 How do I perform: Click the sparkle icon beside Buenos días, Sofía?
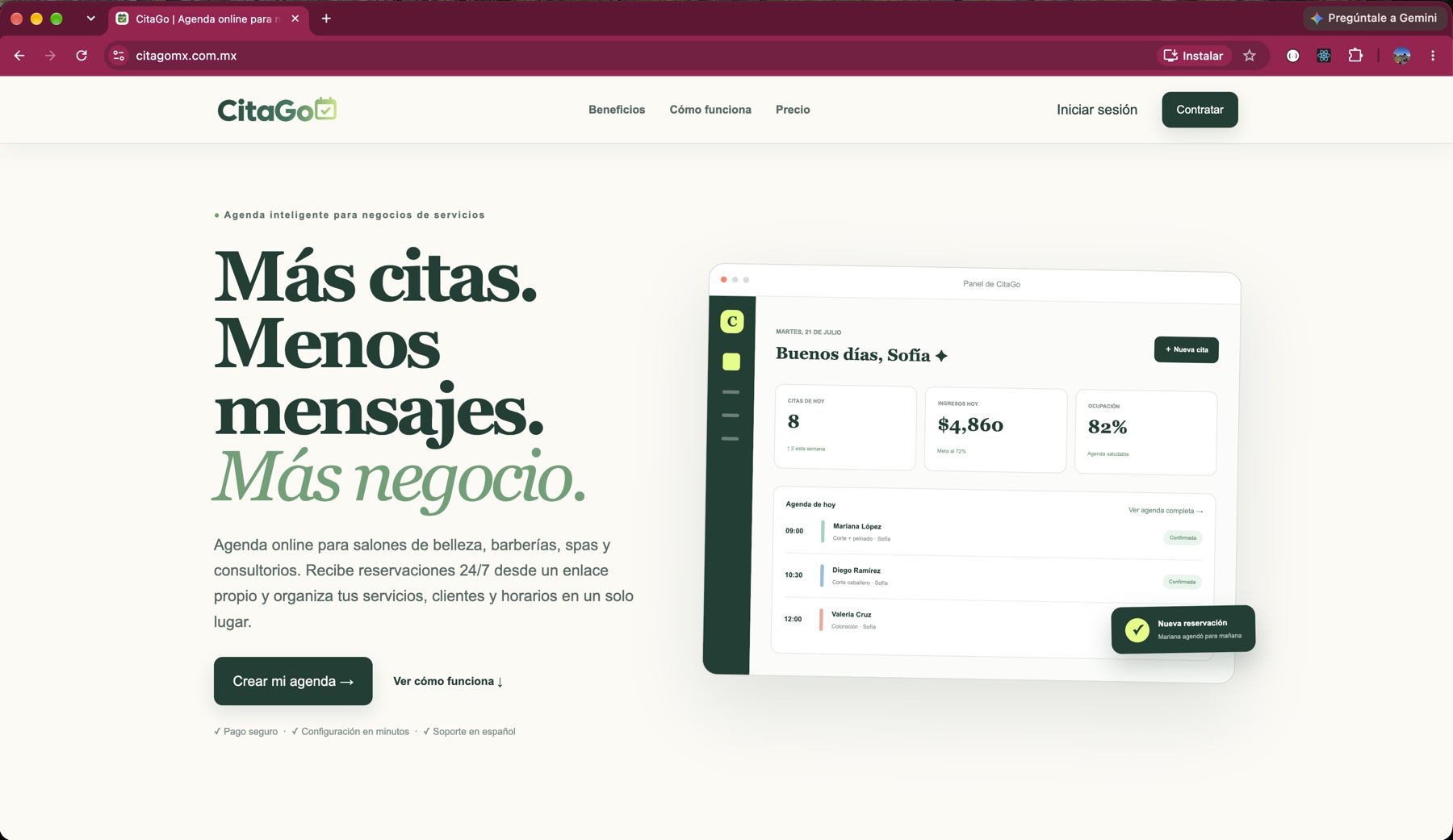tap(941, 355)
